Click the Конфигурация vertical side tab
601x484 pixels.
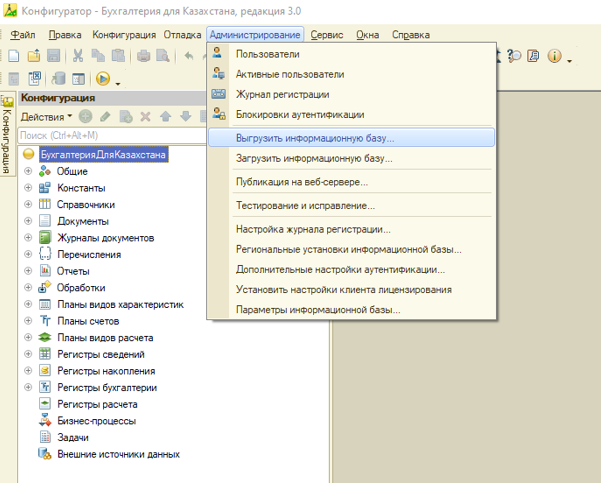coord(7,134)
